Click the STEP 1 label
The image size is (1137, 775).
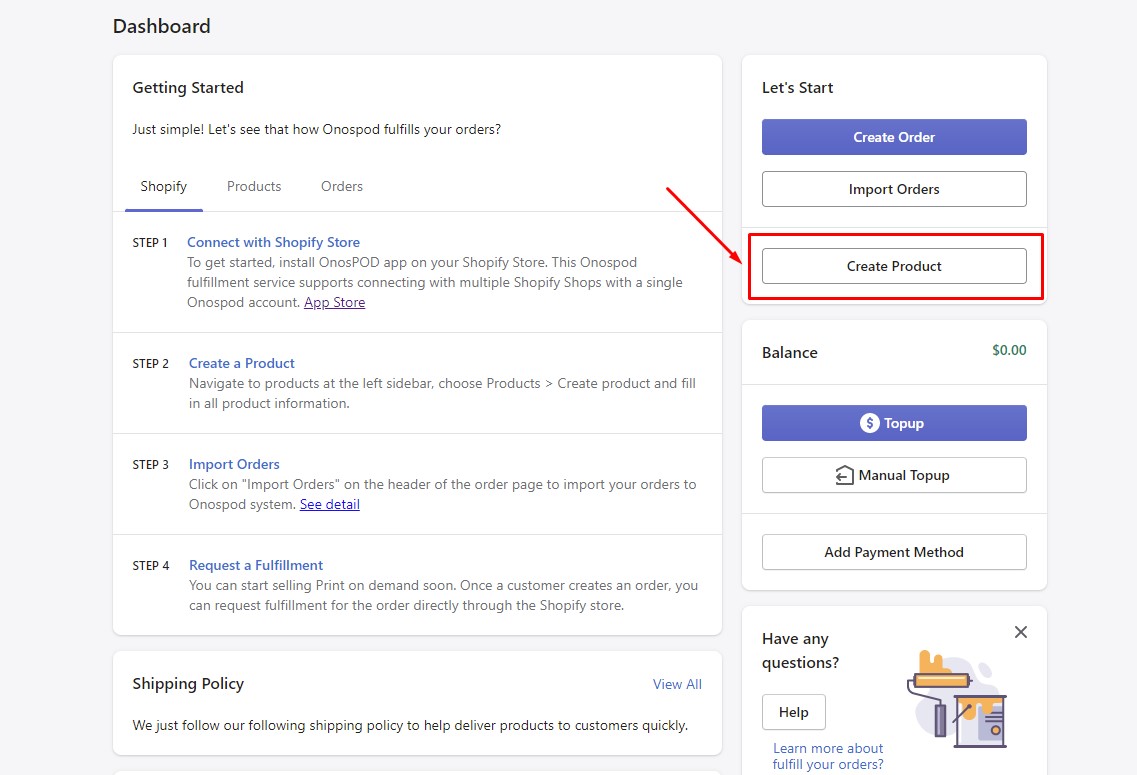click(x=150, y=243)
